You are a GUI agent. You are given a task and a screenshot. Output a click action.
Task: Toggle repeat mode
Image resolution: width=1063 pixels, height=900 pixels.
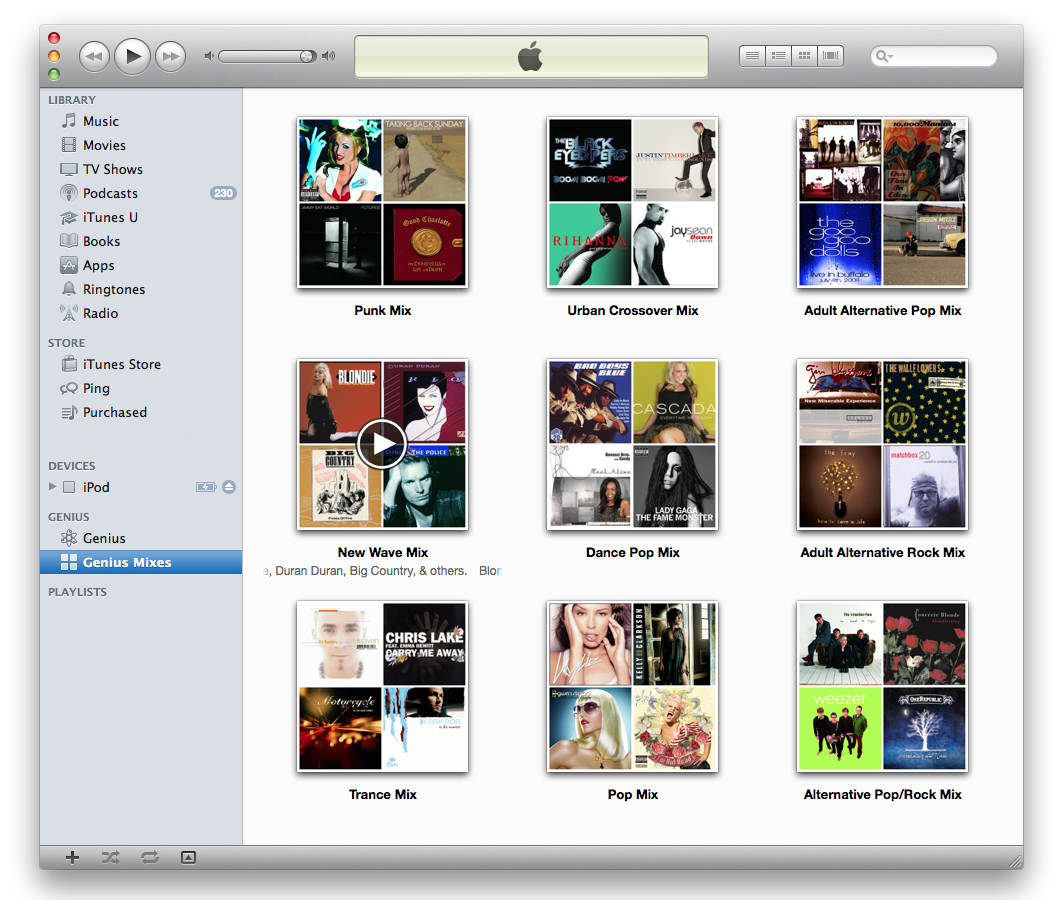[x=148, y=857]
